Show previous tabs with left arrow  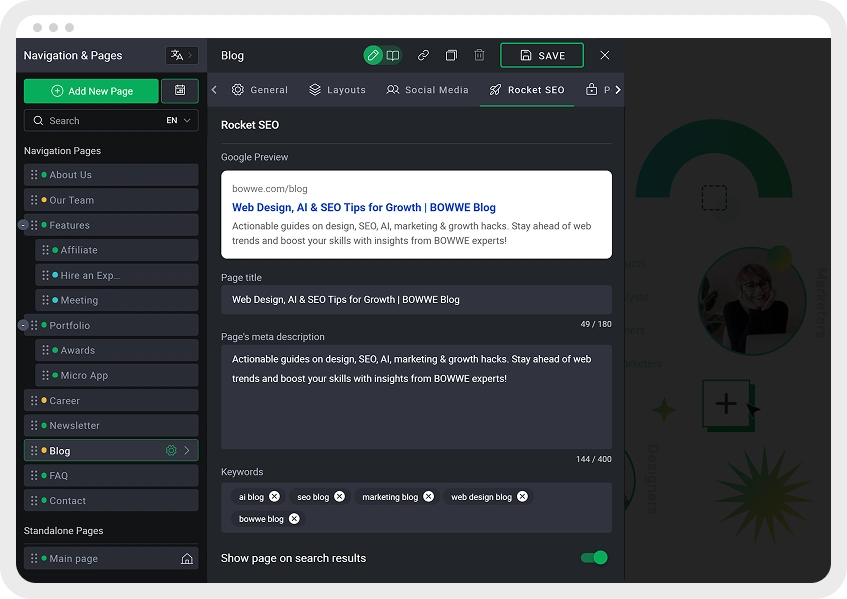(x=214, y=90)
